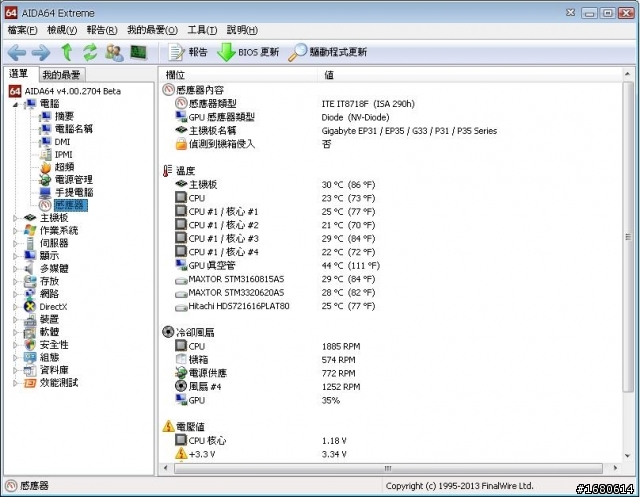640x497 pixels.
Task: Select IPMI in the tree
Action: (x=63, y=155)
